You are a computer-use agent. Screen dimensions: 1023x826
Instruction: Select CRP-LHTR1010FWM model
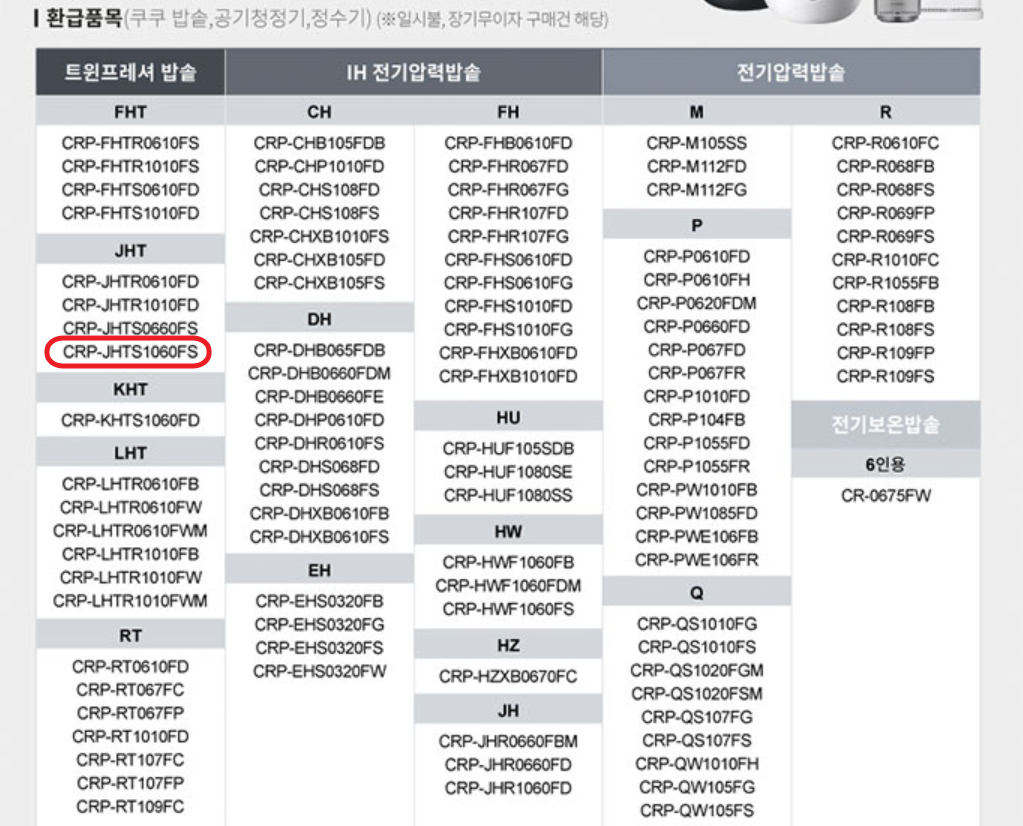click(x=130, y=601)
